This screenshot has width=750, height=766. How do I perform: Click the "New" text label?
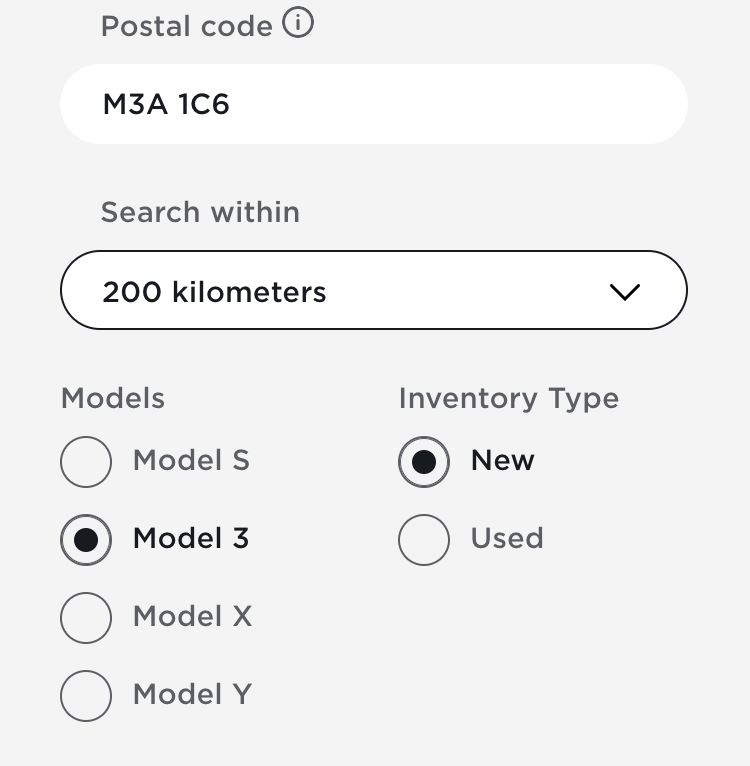tap(503, 460)
